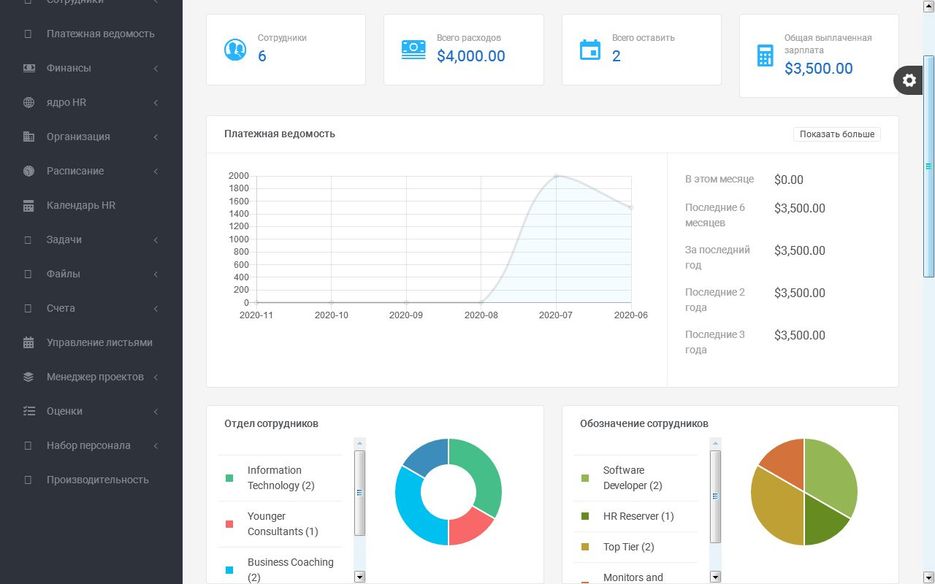Click the calendar icon beside Календарь HR
The height and width of the screenshot is (584, 935).
(x=28, y=205)
